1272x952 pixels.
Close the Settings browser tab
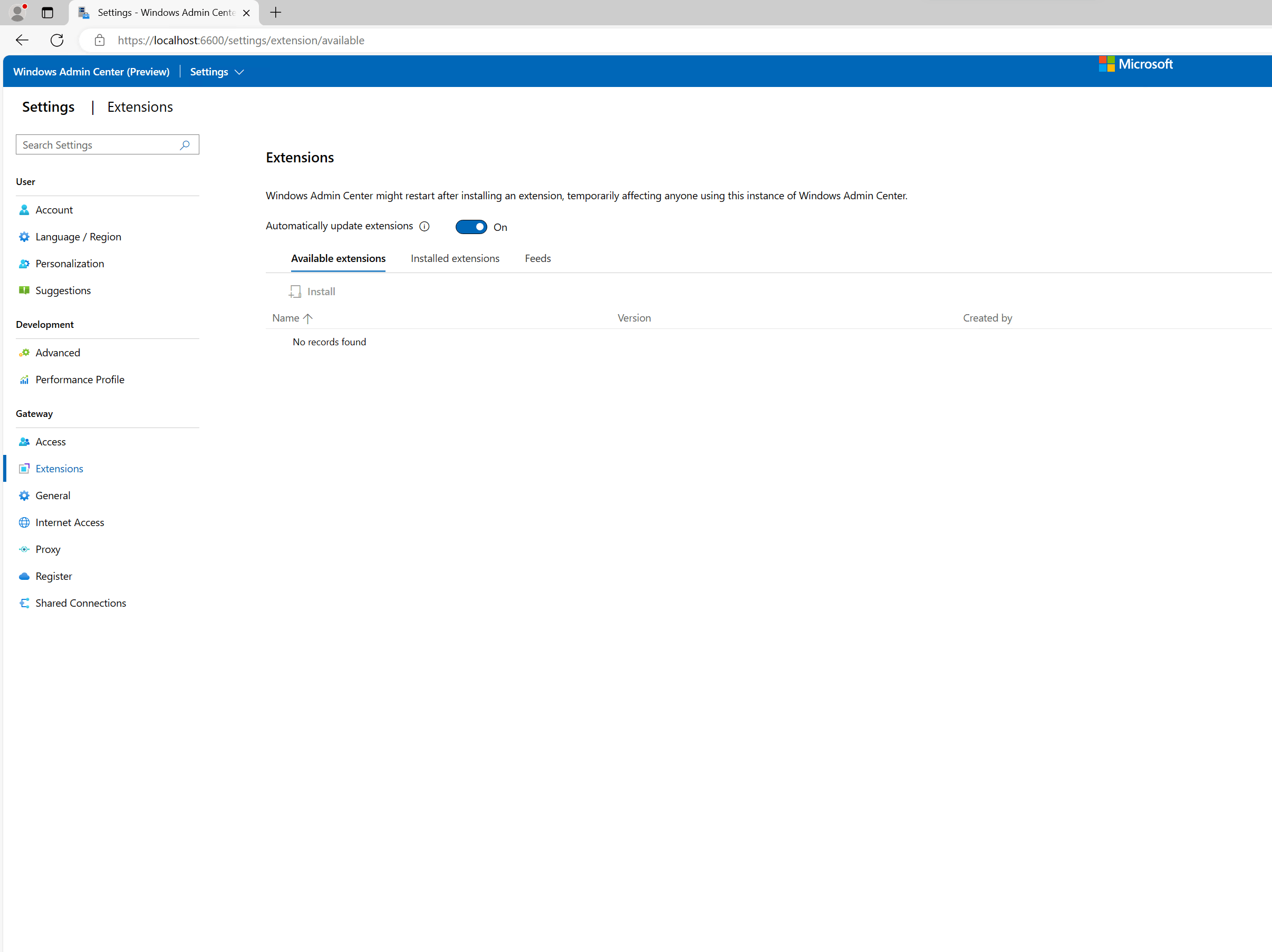coord(246,13)
